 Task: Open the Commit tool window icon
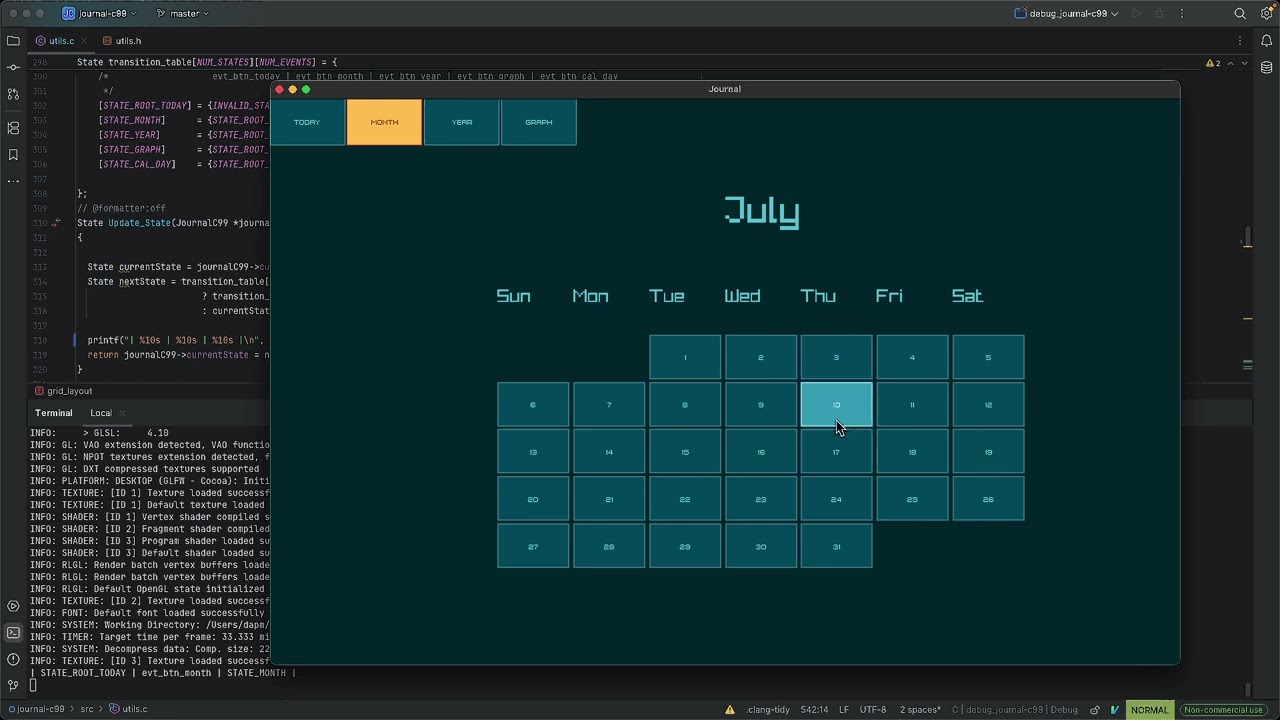point(13,67)
